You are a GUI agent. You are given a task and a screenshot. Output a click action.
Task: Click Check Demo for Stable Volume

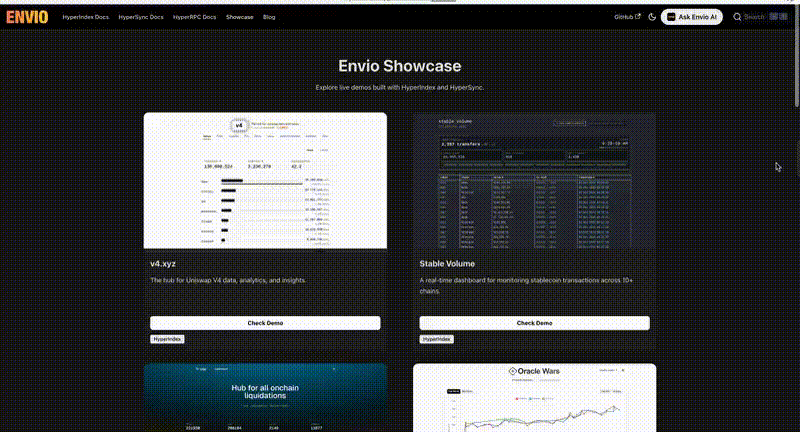coord(534,323)
